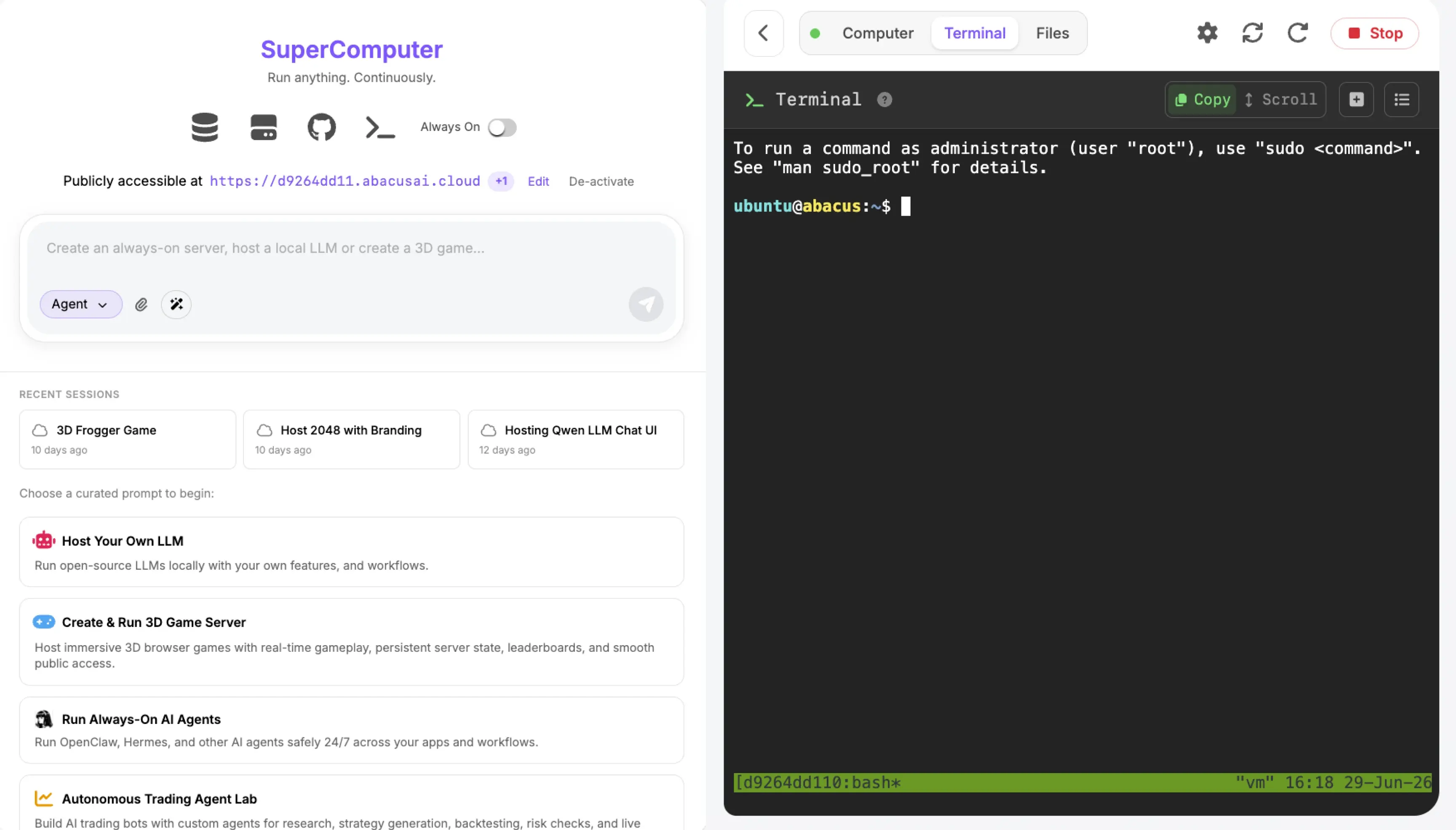Switch to the Files tab

click(x=1053, y=33)
